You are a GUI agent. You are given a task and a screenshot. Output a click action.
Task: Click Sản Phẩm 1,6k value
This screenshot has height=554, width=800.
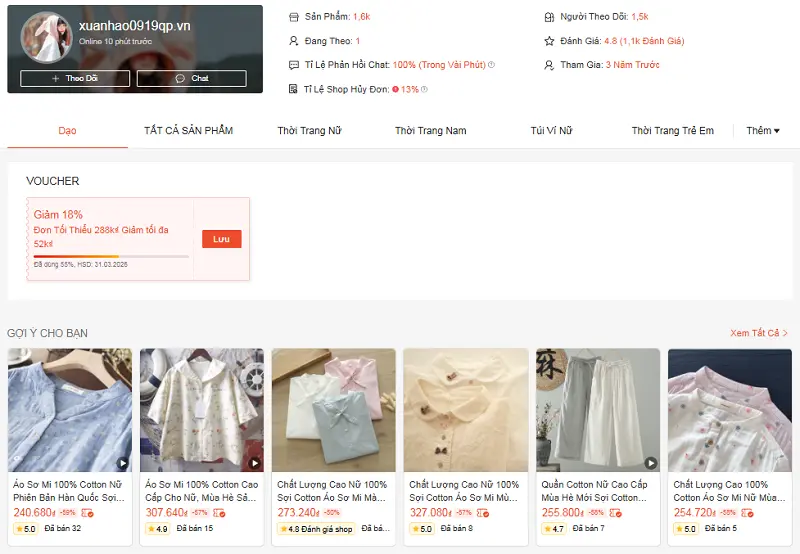(x=362, y=17)
